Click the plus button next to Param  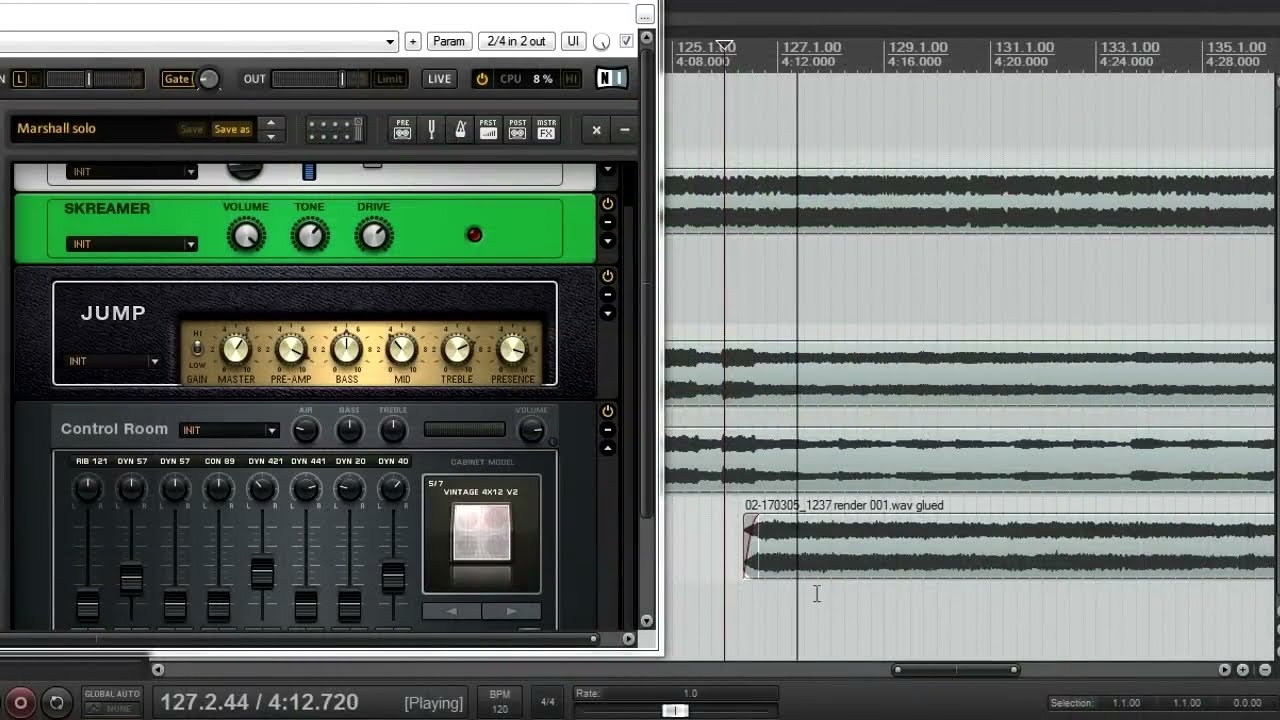(412, 41)
